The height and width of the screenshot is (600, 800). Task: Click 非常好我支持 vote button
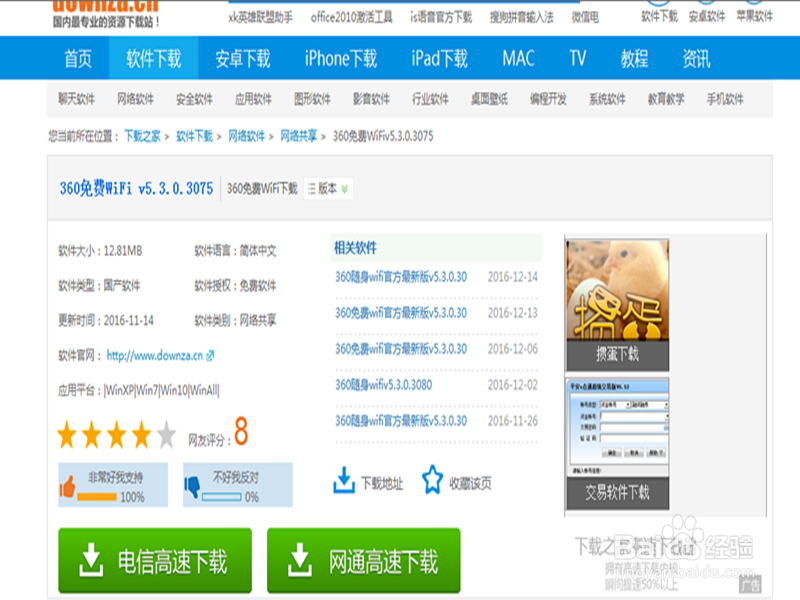pos(113,485)
